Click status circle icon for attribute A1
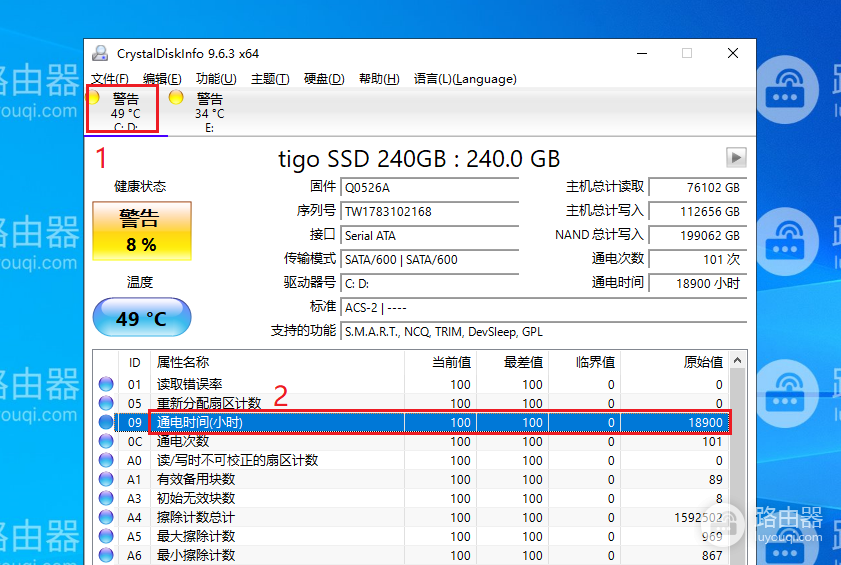The image size is (841, 565). point(106,479)
